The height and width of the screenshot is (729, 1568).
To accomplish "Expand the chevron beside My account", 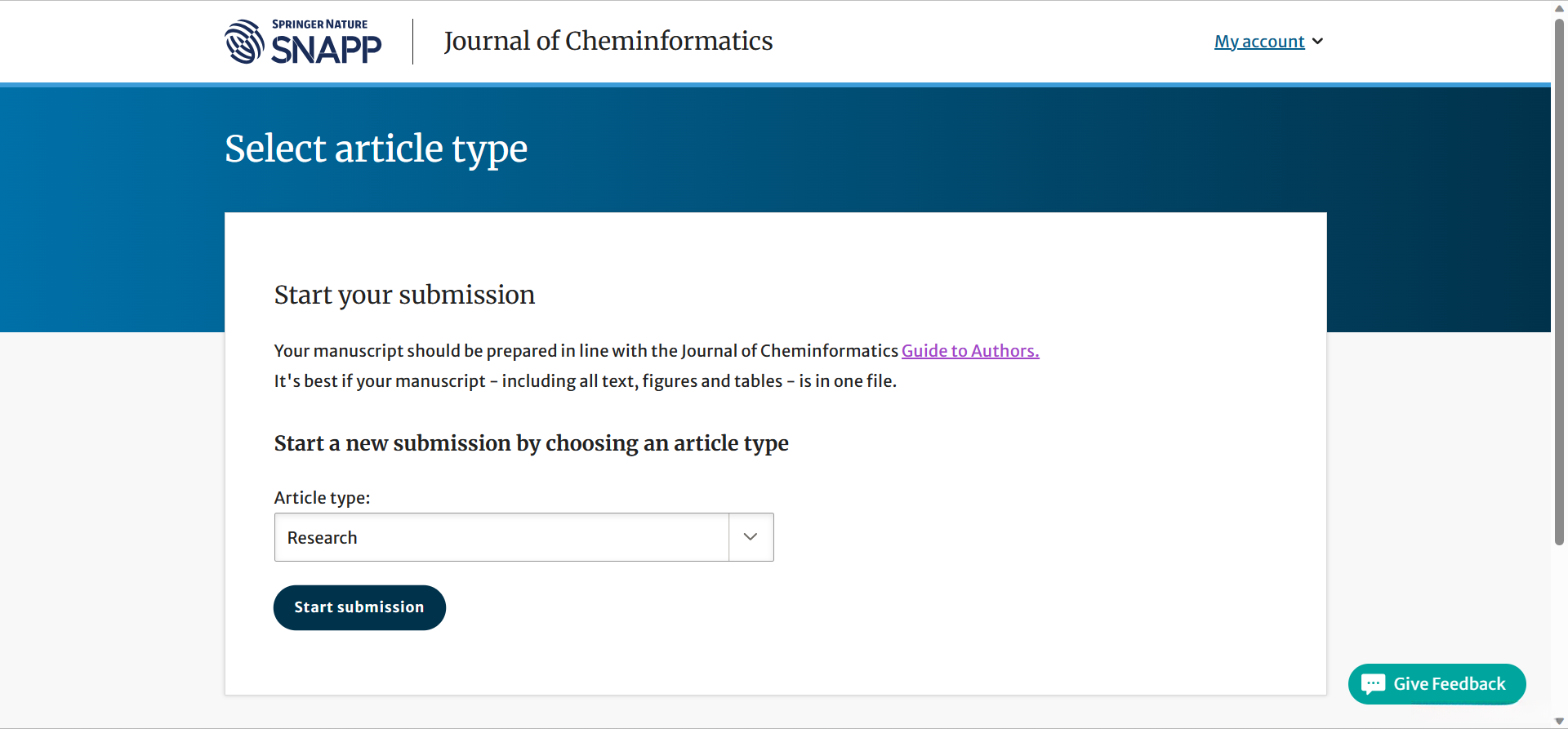I will click(1317, 42).
